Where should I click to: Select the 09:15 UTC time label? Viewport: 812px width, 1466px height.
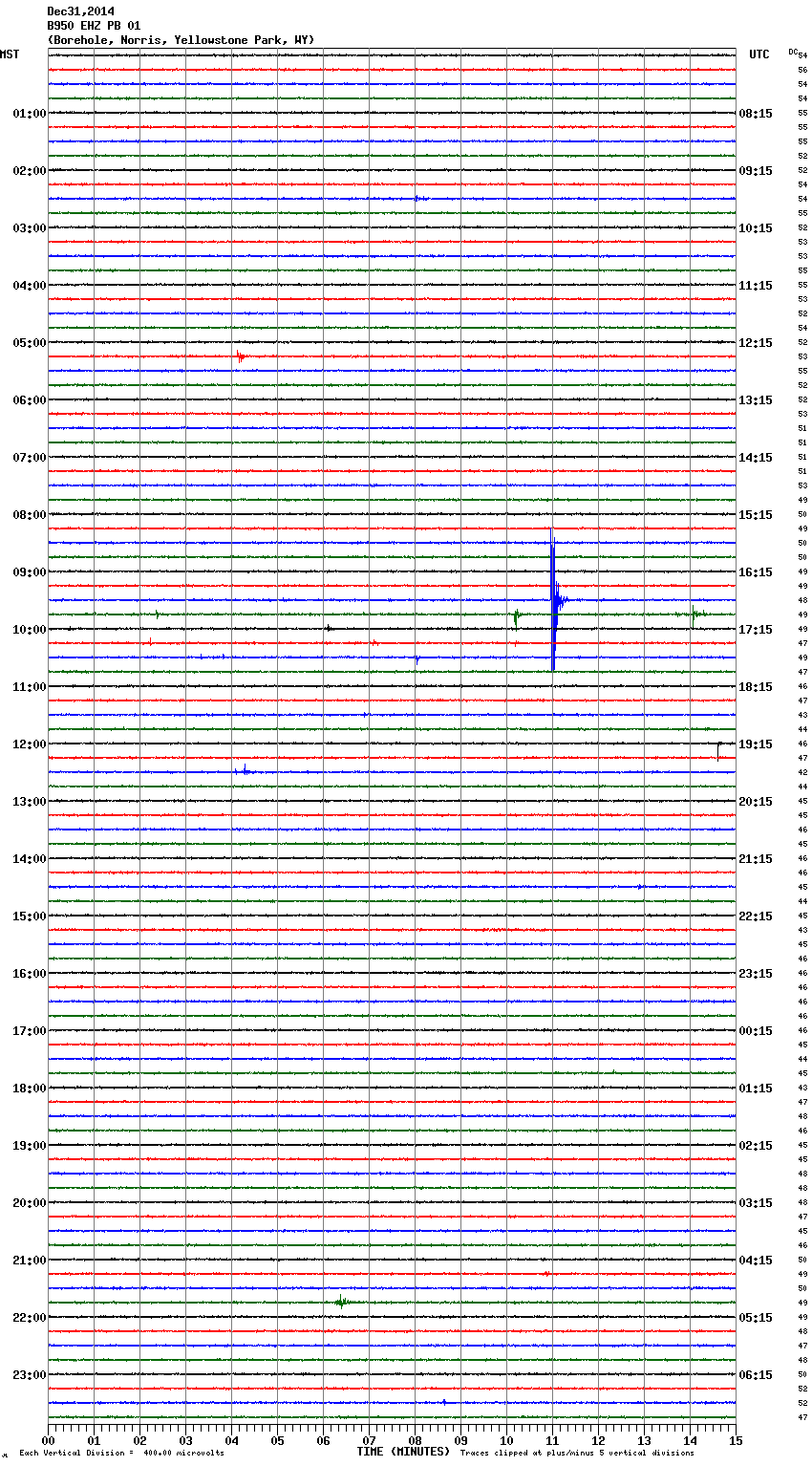756,171
